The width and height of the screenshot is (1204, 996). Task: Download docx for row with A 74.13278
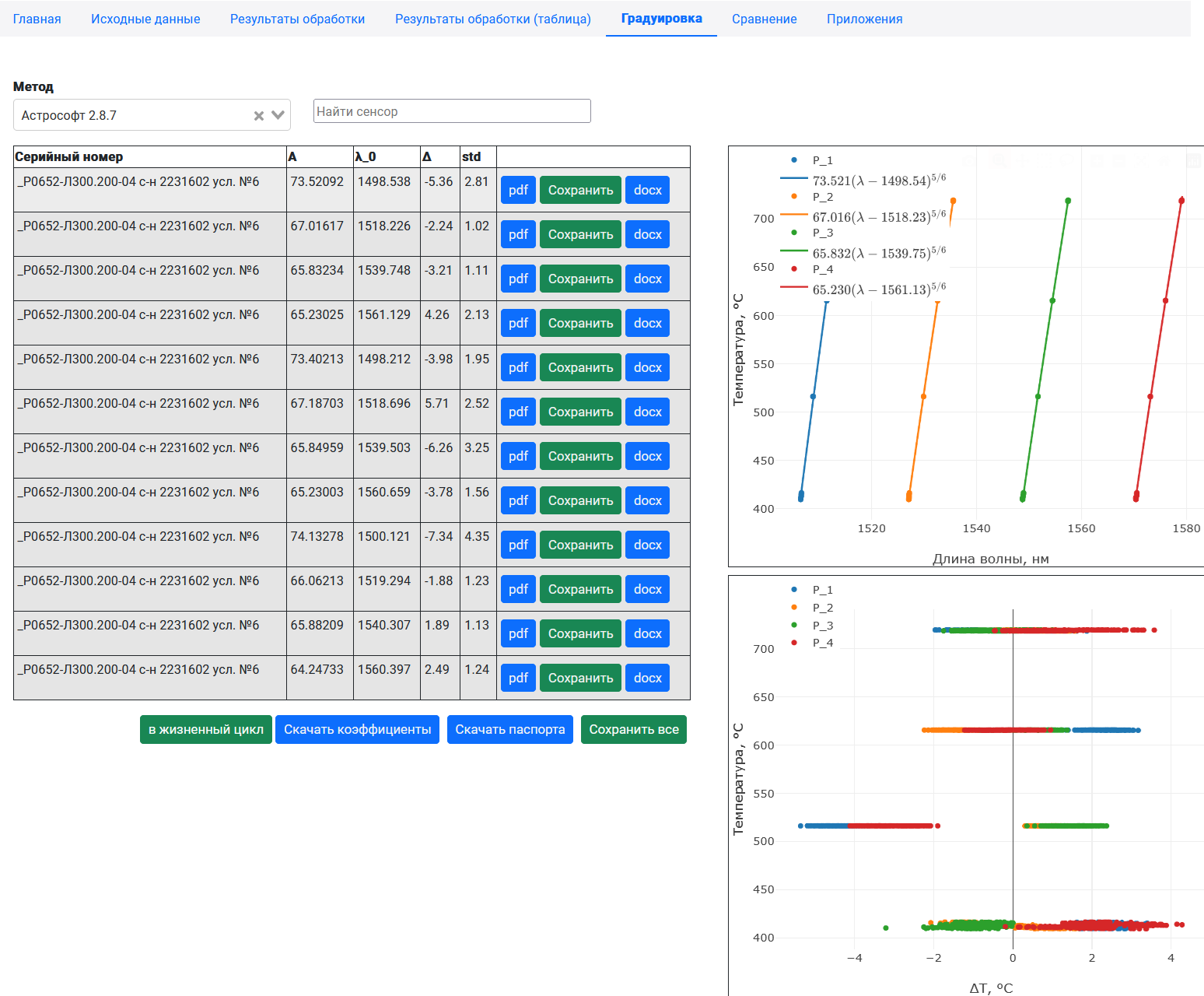click(x=647, y=545)
